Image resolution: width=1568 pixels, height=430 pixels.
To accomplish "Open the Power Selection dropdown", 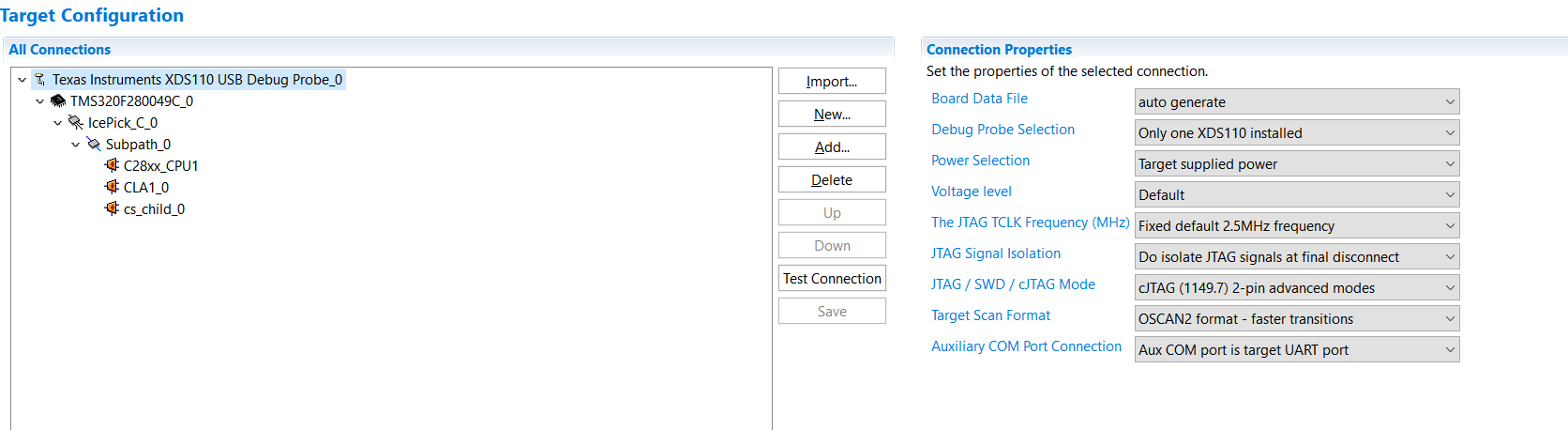I will point(1297,164).
